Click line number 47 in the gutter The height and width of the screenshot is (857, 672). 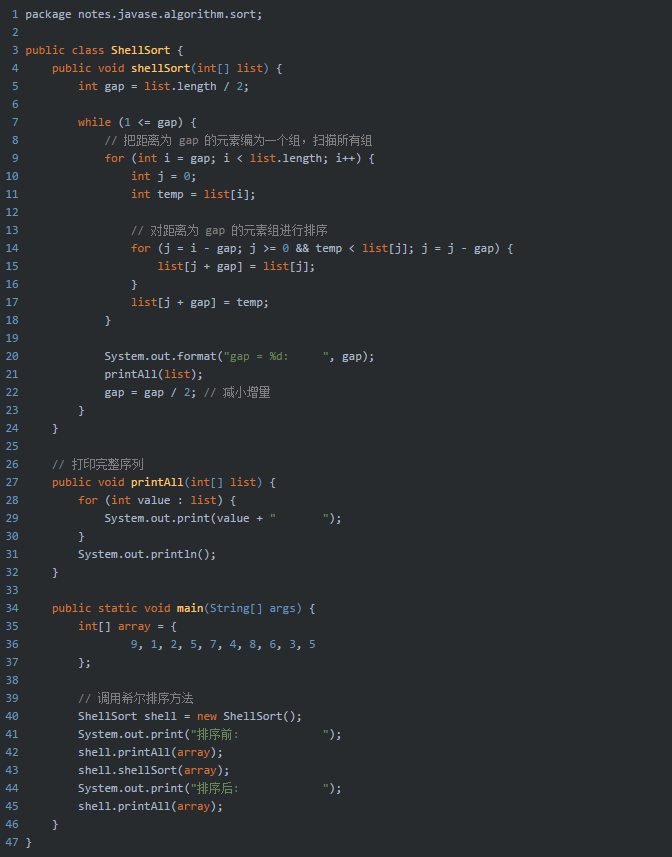(12, 842)
